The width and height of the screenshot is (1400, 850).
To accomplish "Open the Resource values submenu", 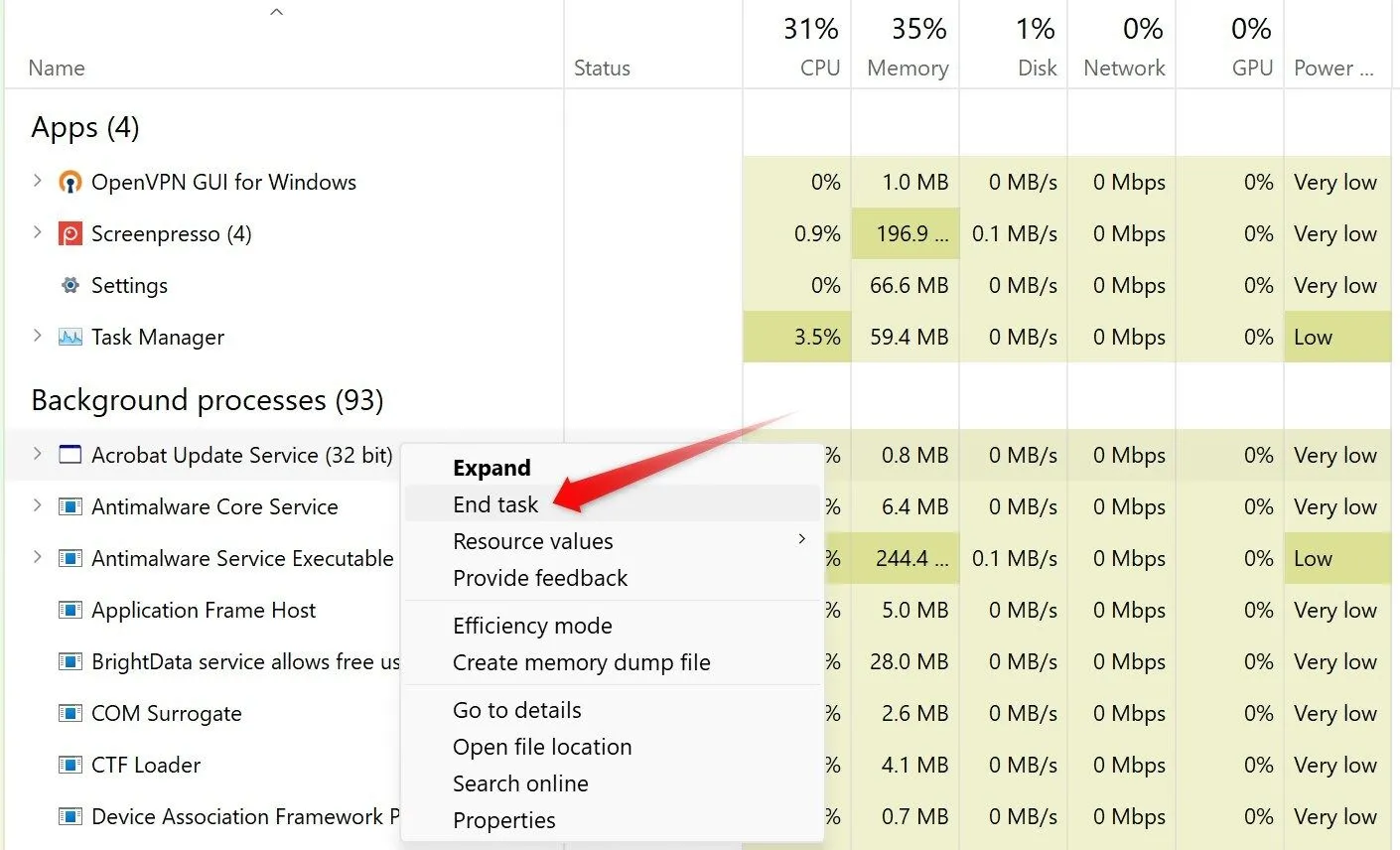I will 533,541.
